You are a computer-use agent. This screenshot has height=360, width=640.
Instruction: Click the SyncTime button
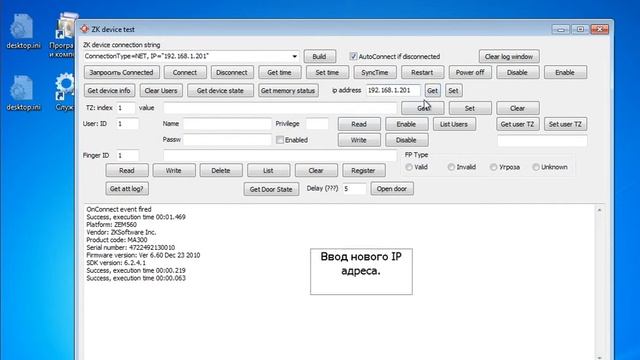375,72
